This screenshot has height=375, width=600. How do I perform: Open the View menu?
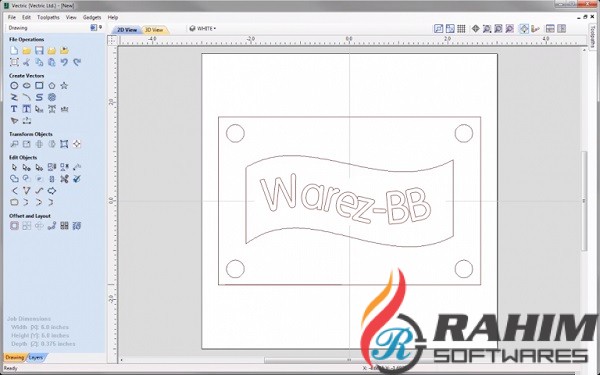[71, 17]
